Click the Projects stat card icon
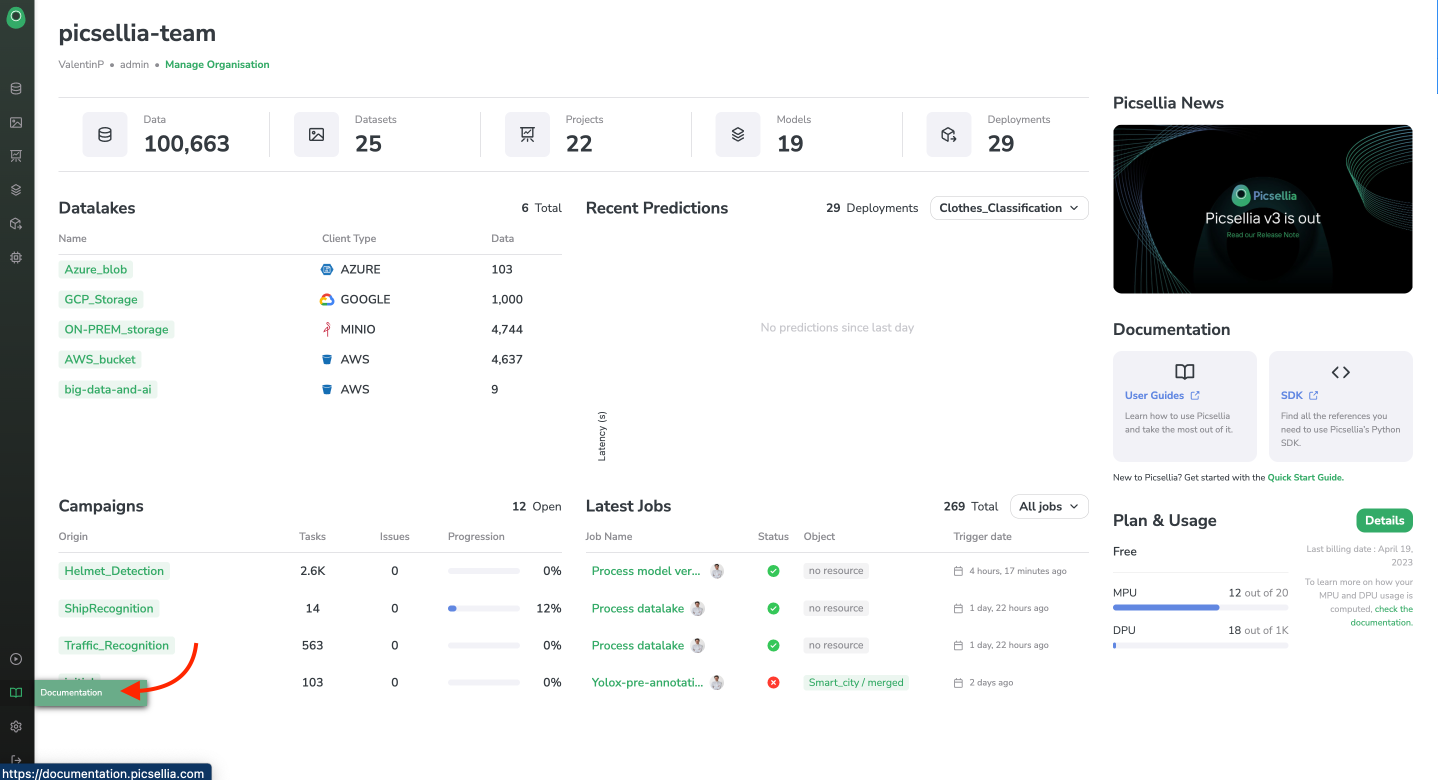The height and width of the screenshot is (780, 1438). (527, 134)
